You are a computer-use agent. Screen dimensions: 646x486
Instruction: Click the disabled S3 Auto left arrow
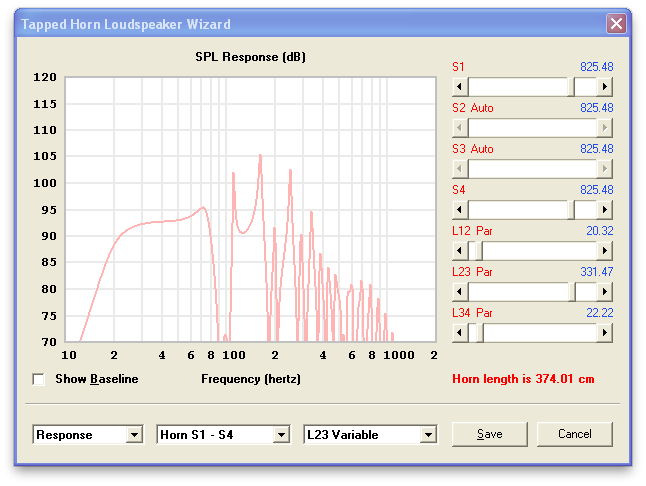pyautogui.click(x=460, y=168)
